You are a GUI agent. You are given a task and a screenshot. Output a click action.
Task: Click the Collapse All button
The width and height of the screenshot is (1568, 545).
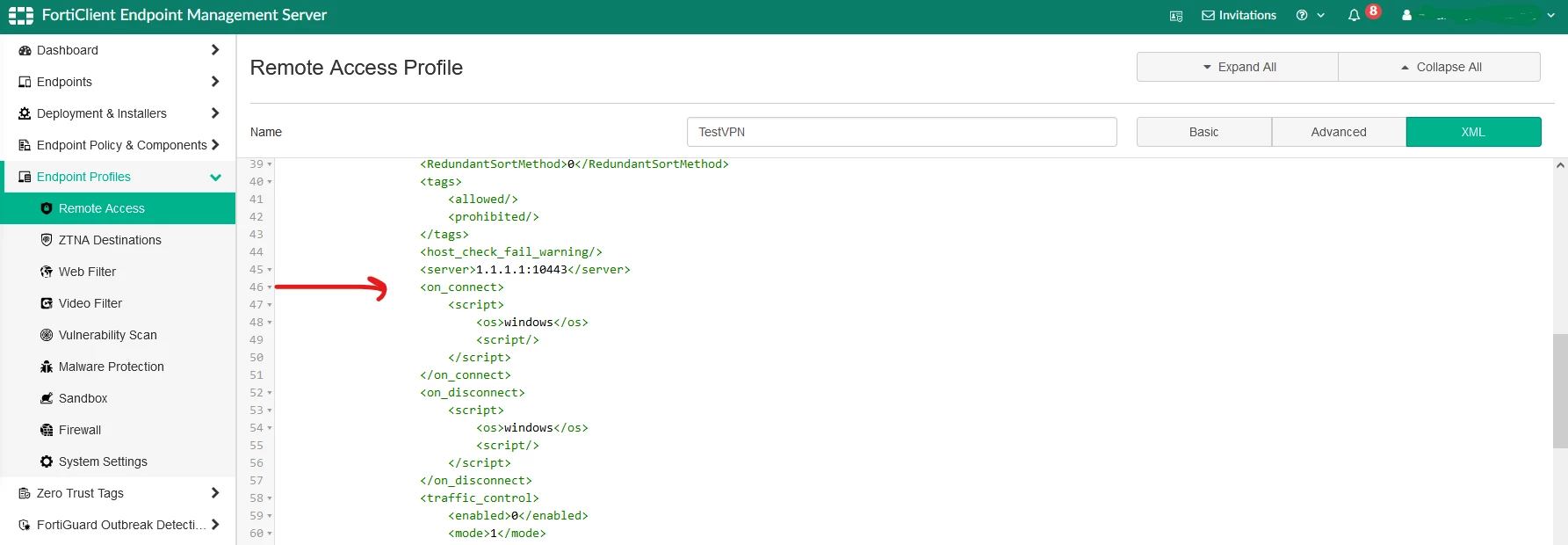[x=1439, y=67]
